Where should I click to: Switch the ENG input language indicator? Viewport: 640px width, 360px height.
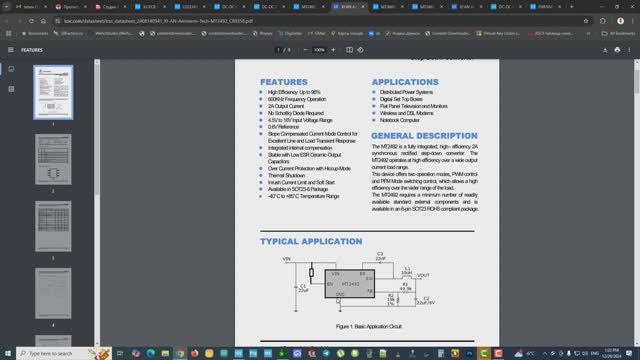(x=595, y=353)
